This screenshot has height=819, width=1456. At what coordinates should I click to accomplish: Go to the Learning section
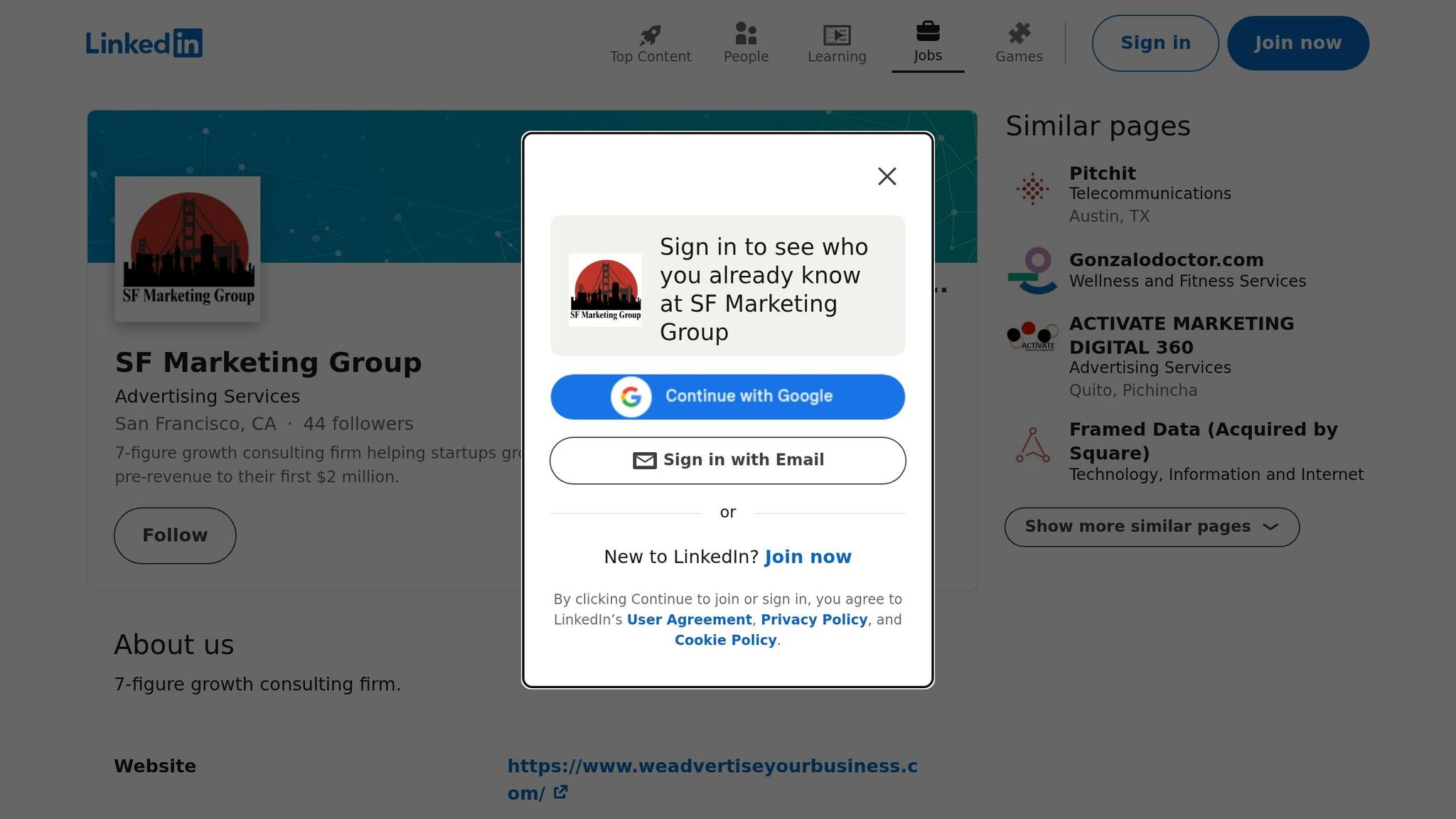click(x=837, y=43)
